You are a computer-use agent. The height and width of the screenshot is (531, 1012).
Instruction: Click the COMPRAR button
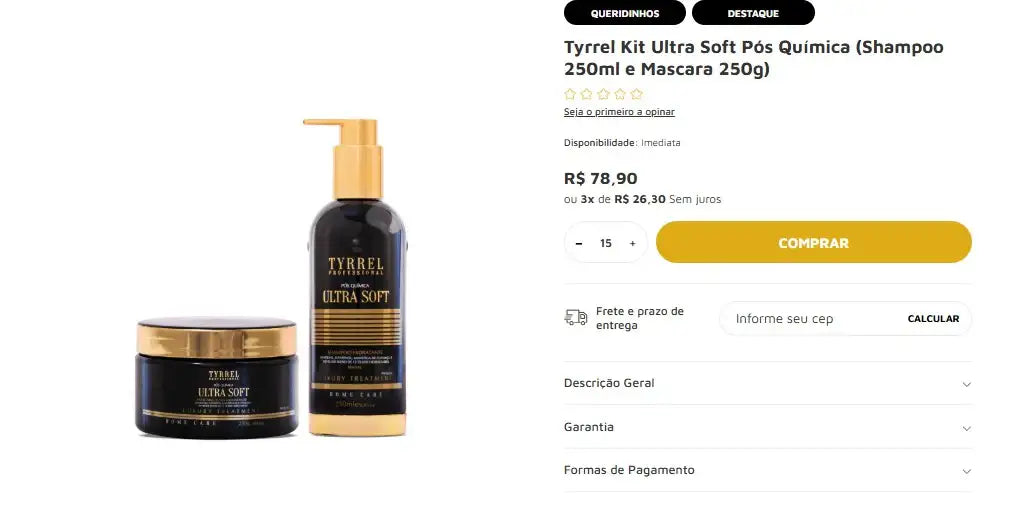[x=814, y=243]
